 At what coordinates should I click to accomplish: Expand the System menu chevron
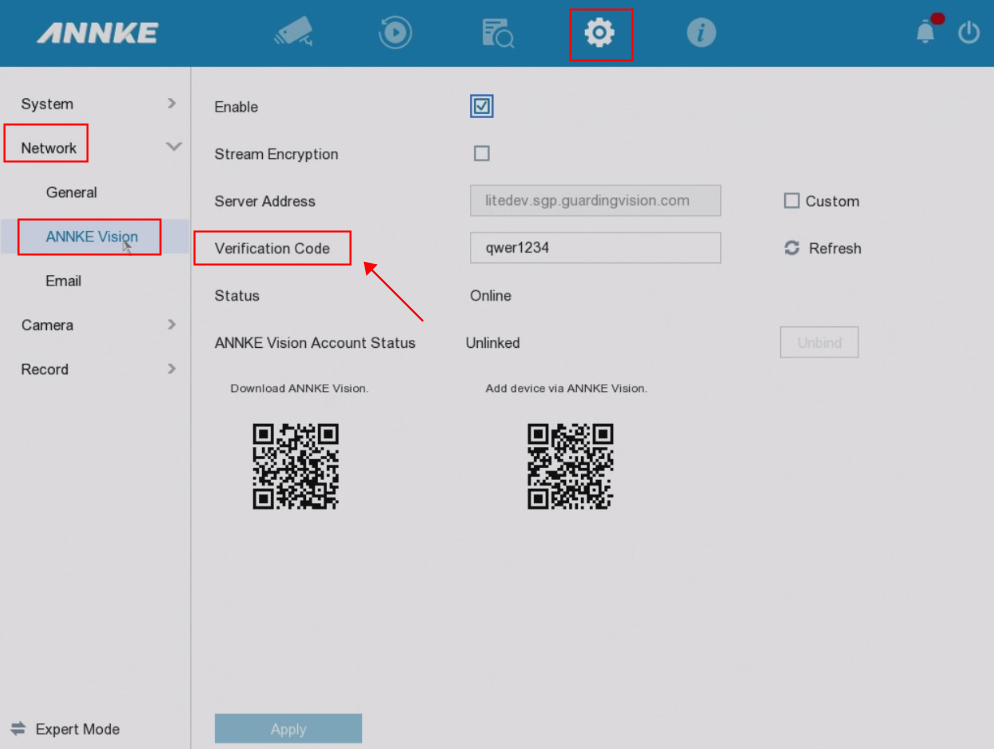[172, 103]
